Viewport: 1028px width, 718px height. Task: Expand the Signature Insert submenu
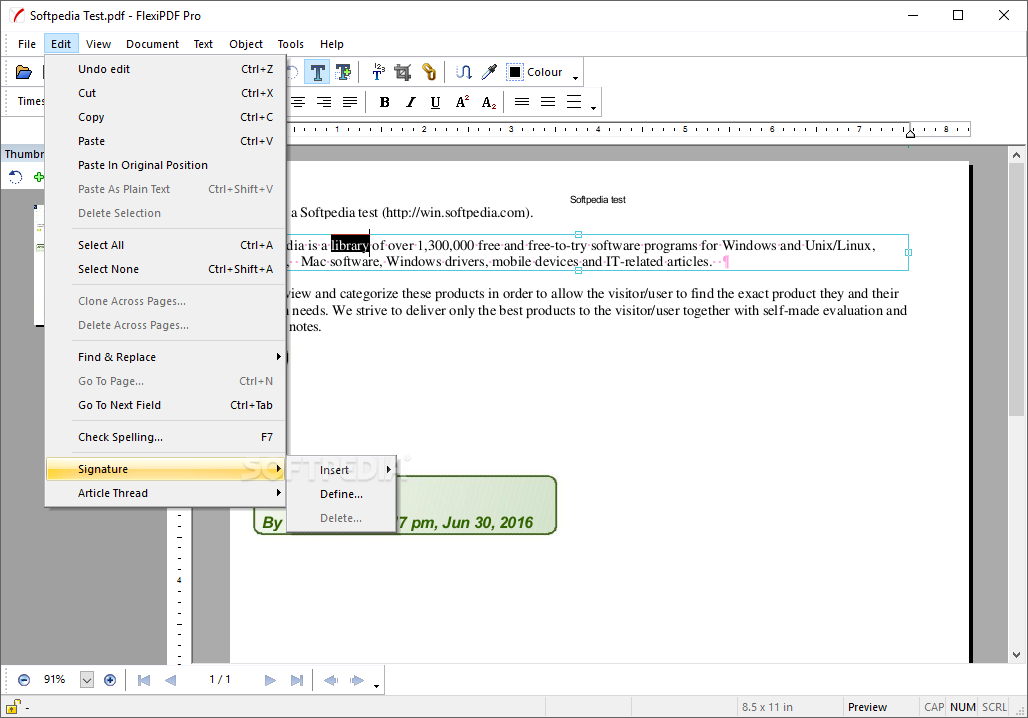click(342, 470)
